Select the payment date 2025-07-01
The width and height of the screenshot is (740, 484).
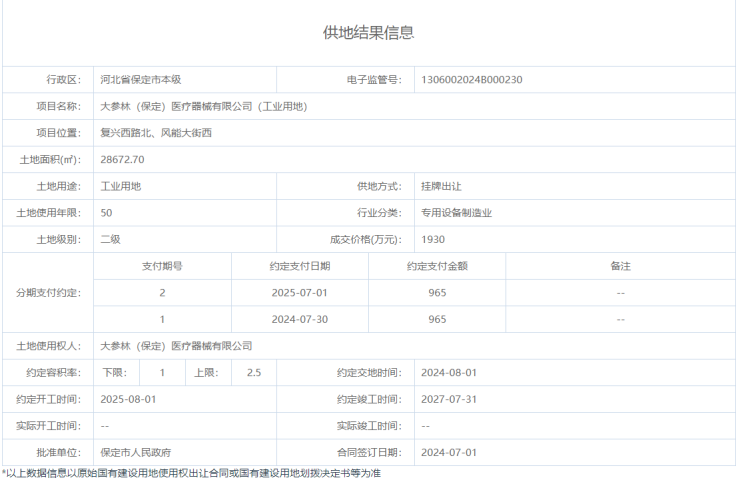point(300,293)
